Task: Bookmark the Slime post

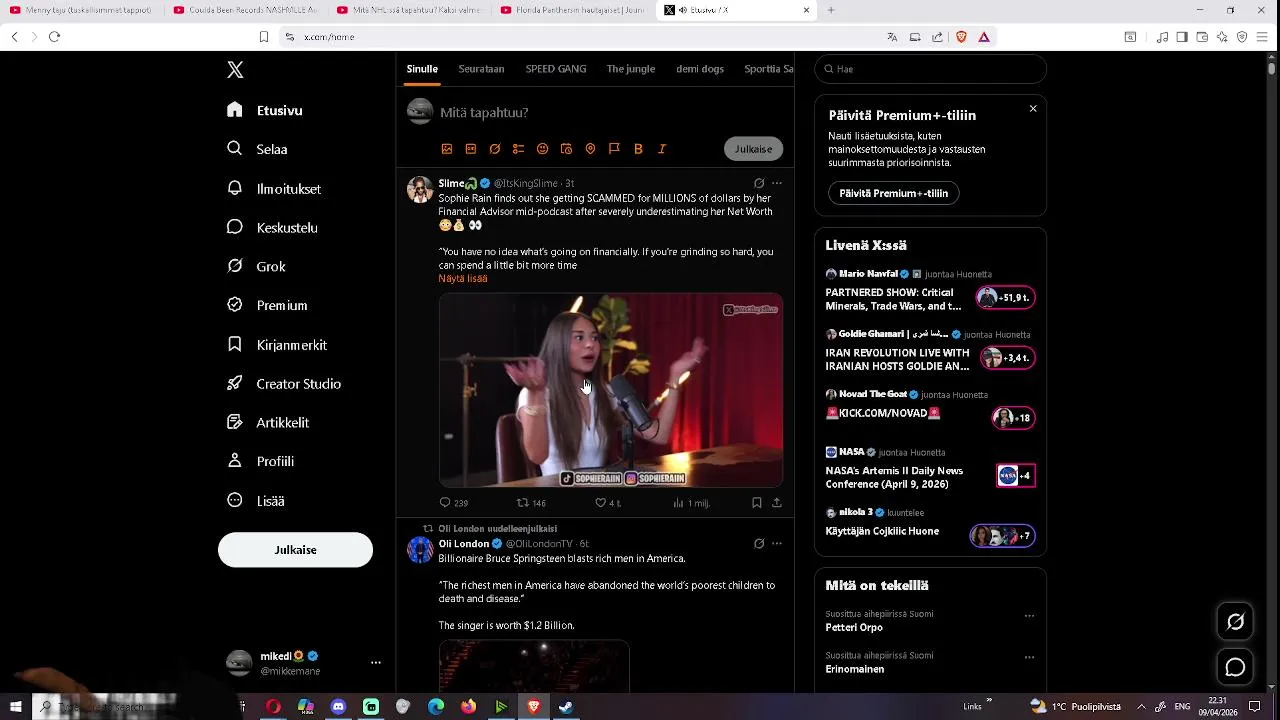Action: (757, 503)
